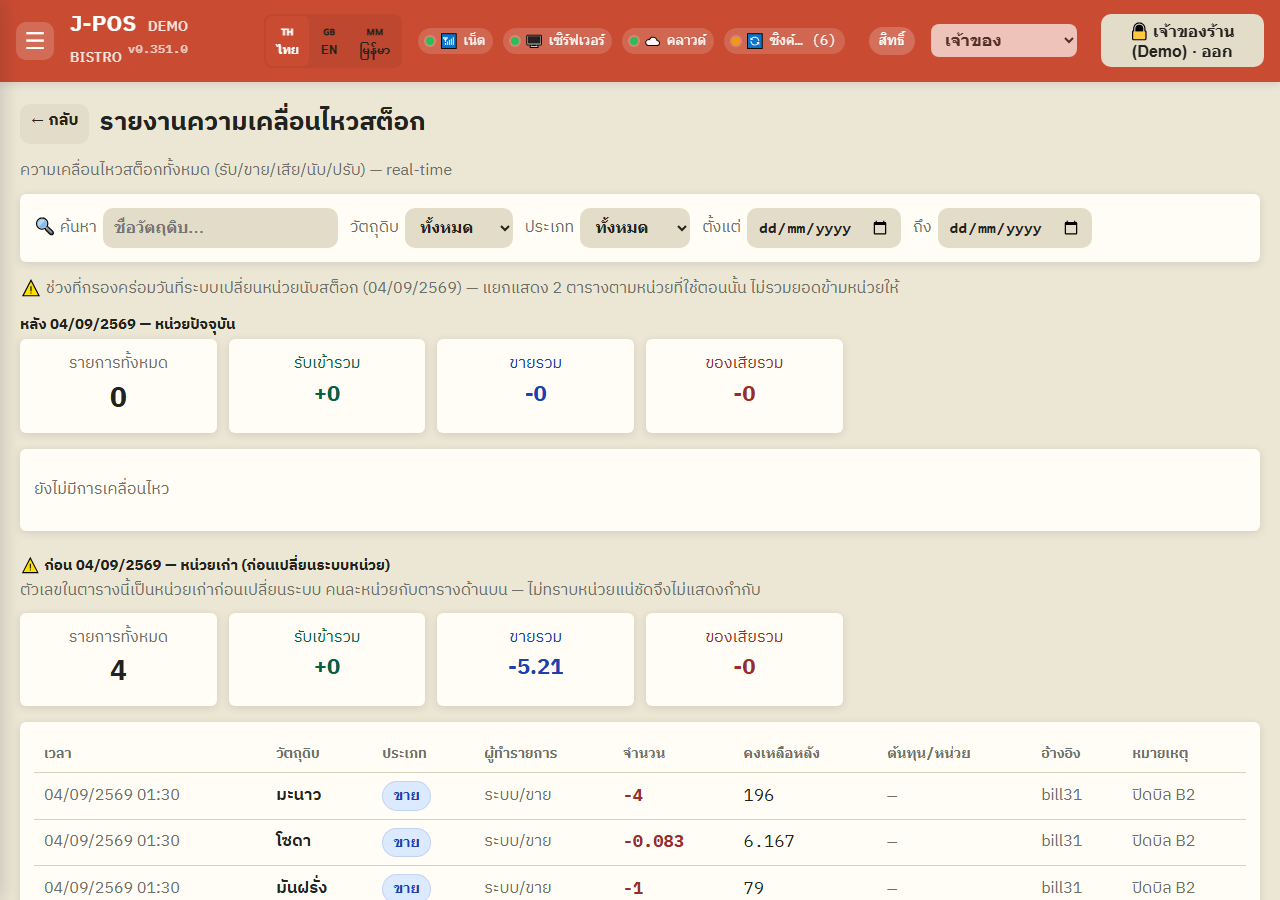Click the จำนวน column header

pos(644,753)
